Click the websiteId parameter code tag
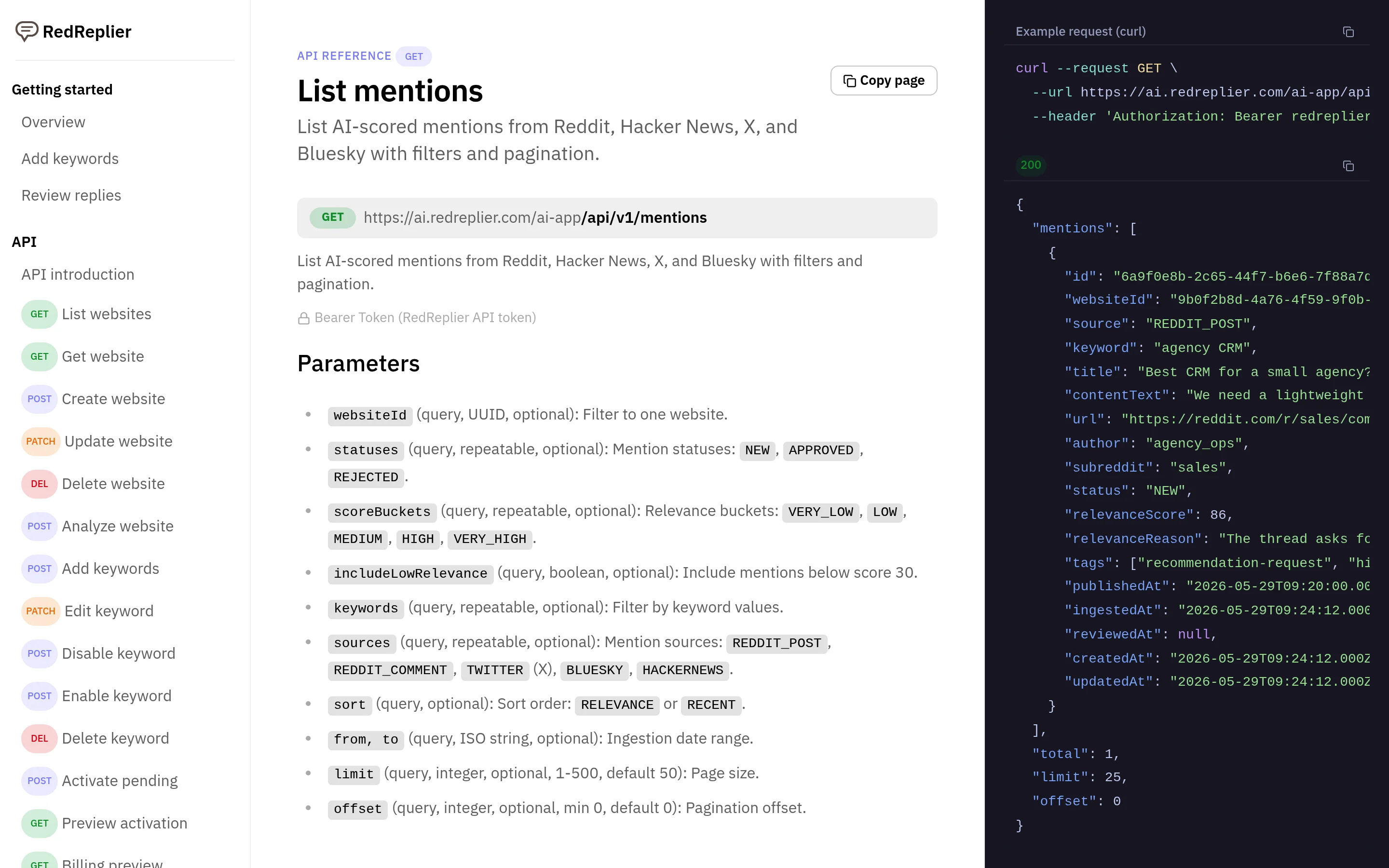 369,415
